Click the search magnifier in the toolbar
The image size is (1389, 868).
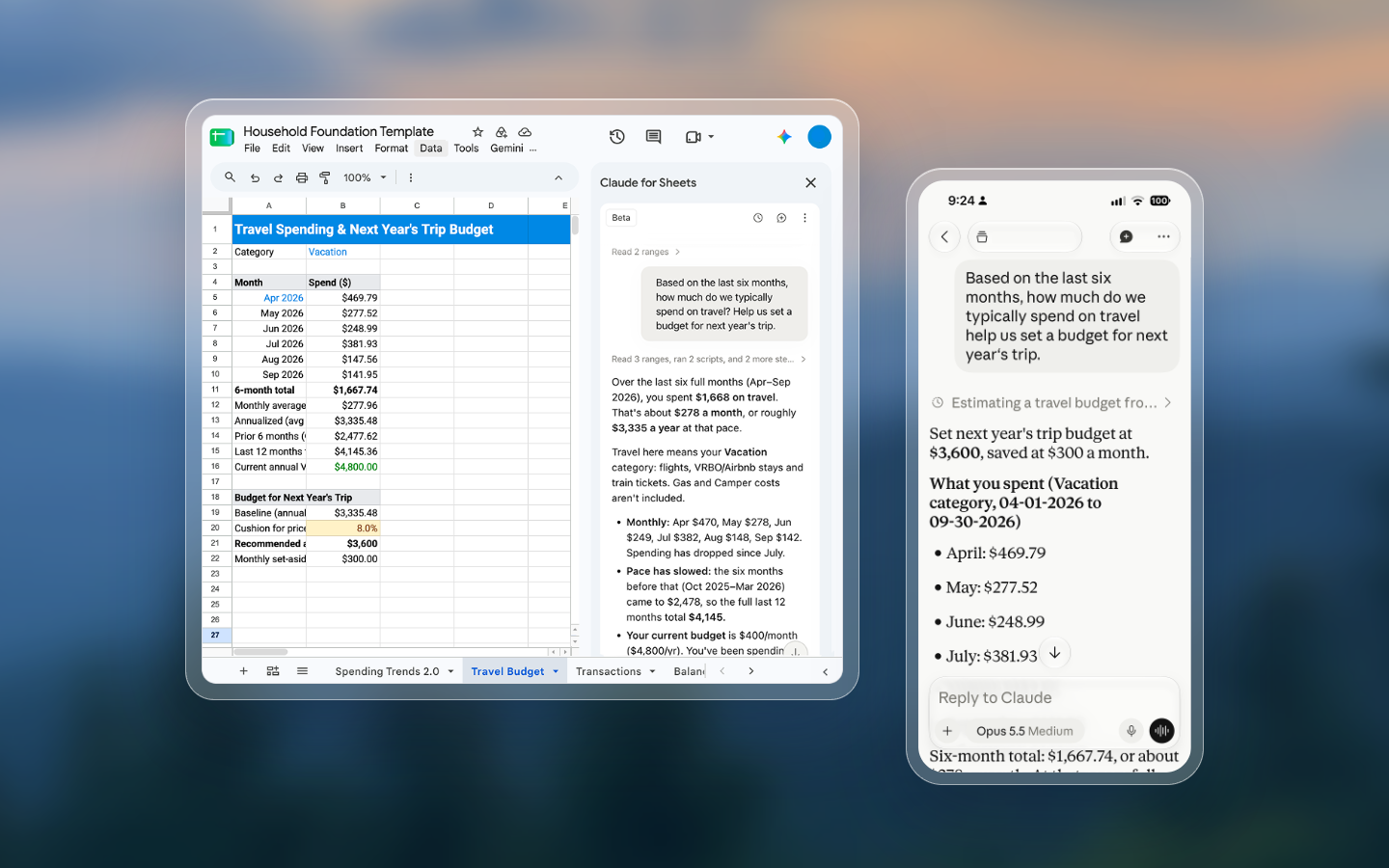click(x=230, y=177)
